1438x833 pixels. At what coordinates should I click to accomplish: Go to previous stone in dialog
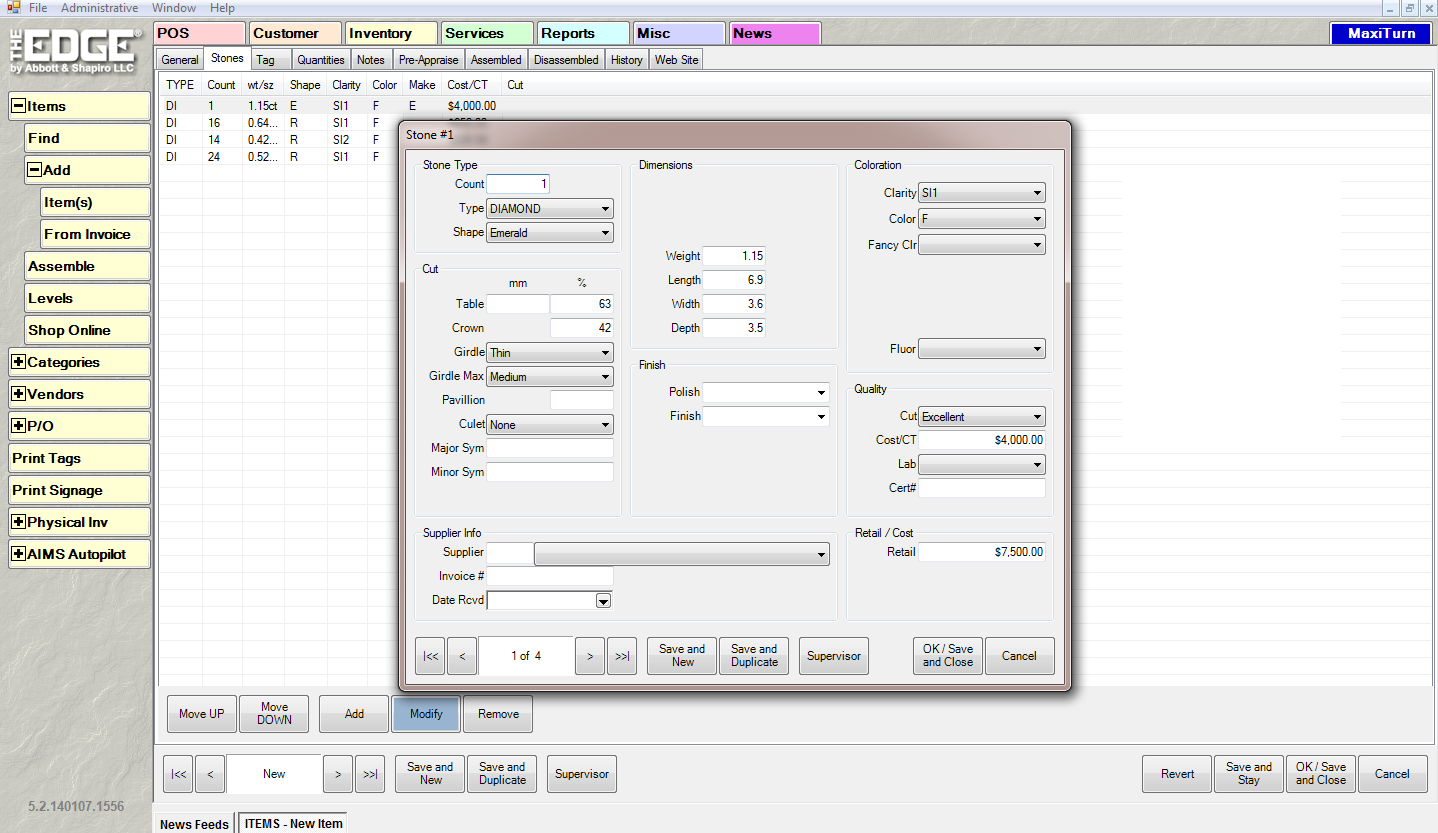(x=462, y=656)
